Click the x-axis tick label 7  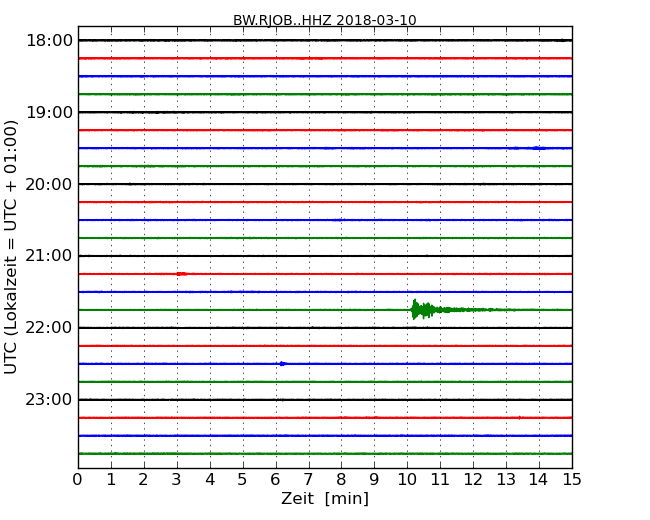click(308, 480)
